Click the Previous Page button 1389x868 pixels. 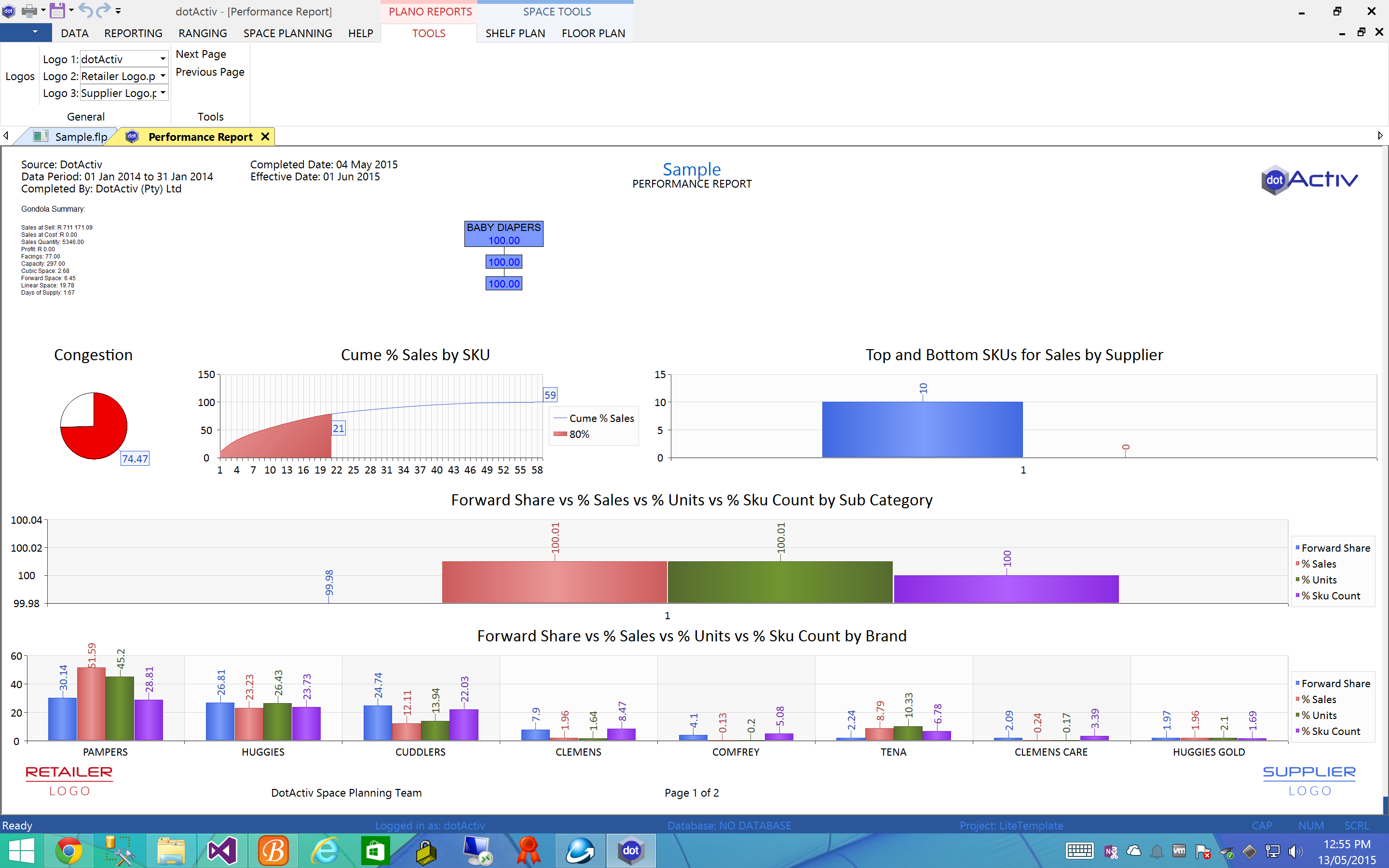(x=210, y=72)
